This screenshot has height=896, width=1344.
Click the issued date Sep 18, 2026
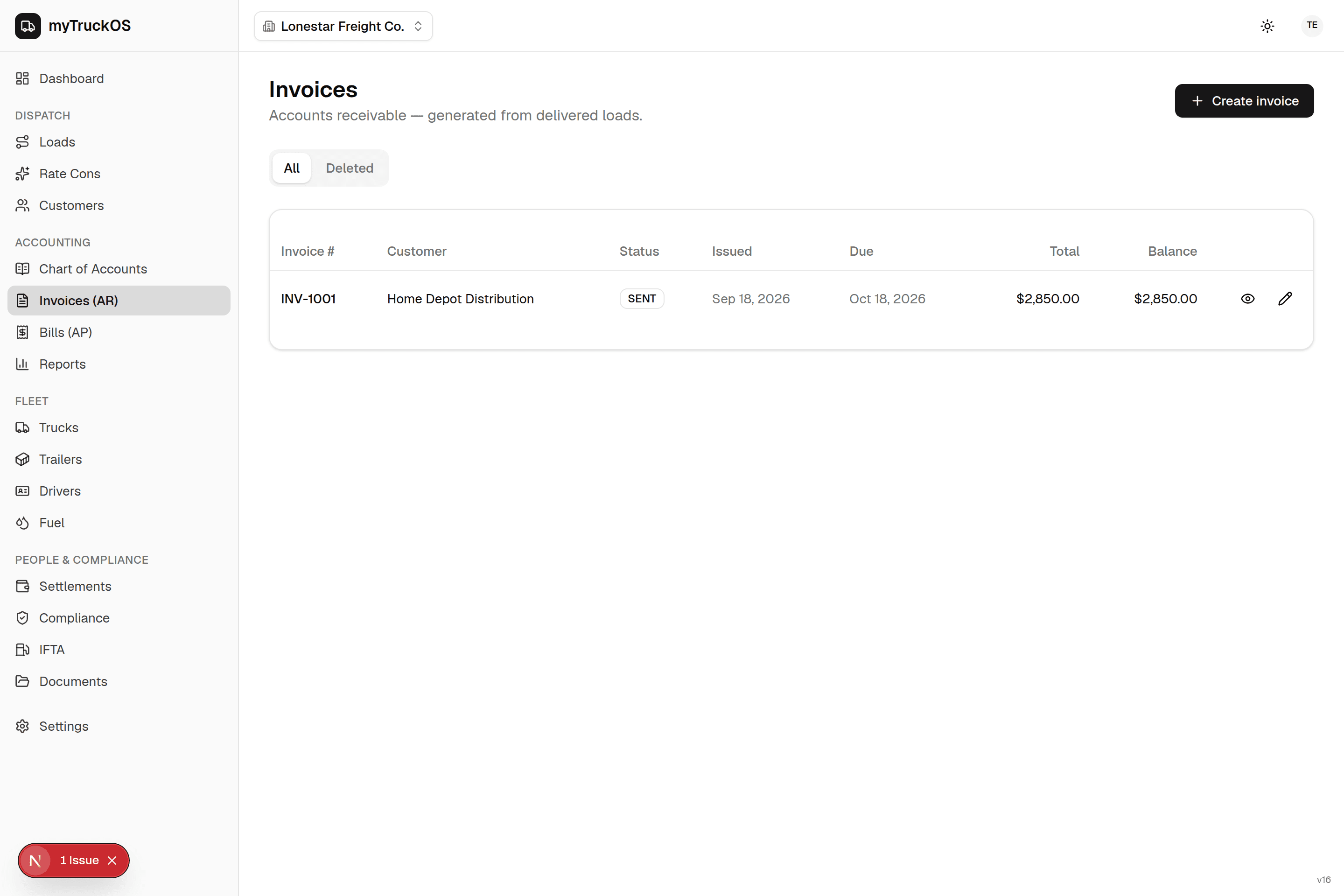click(750, 298)
